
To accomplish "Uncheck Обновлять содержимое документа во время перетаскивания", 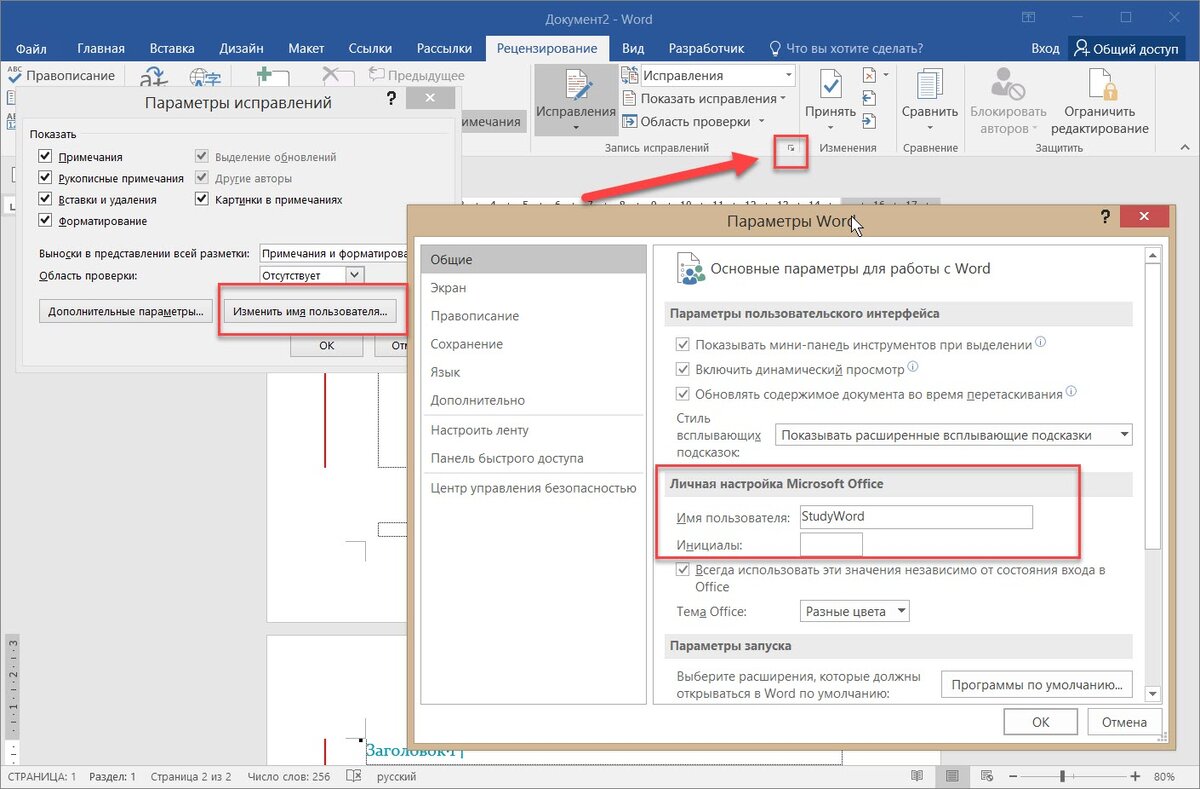I will coord(683,394).
